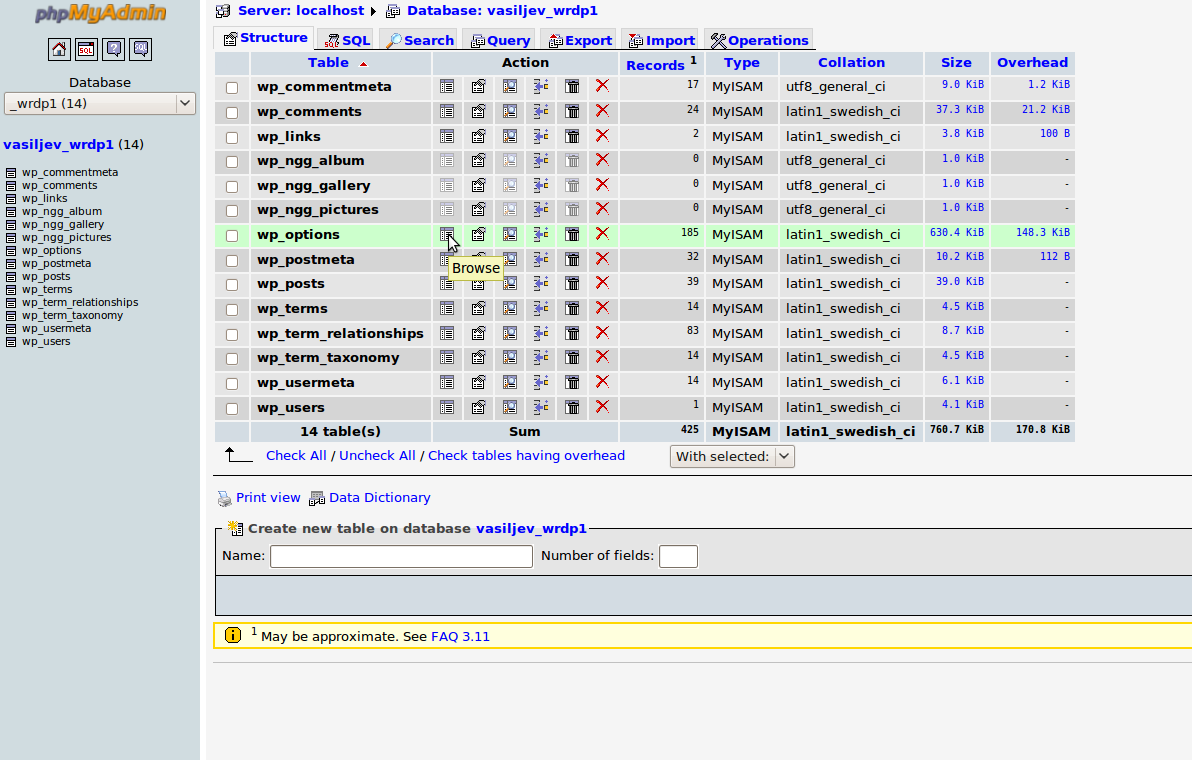Image resolution: width=1192 pixels, height=760 pixels.
Task: Sort by the Size column header
Action: click(956, 62)
